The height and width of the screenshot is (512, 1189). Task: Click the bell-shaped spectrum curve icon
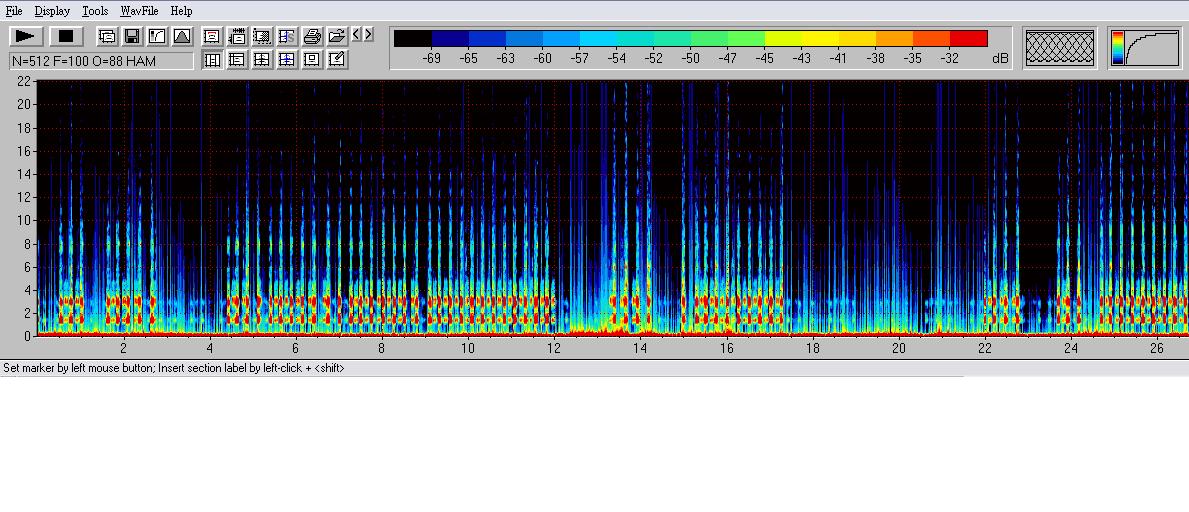coord(182,37)
